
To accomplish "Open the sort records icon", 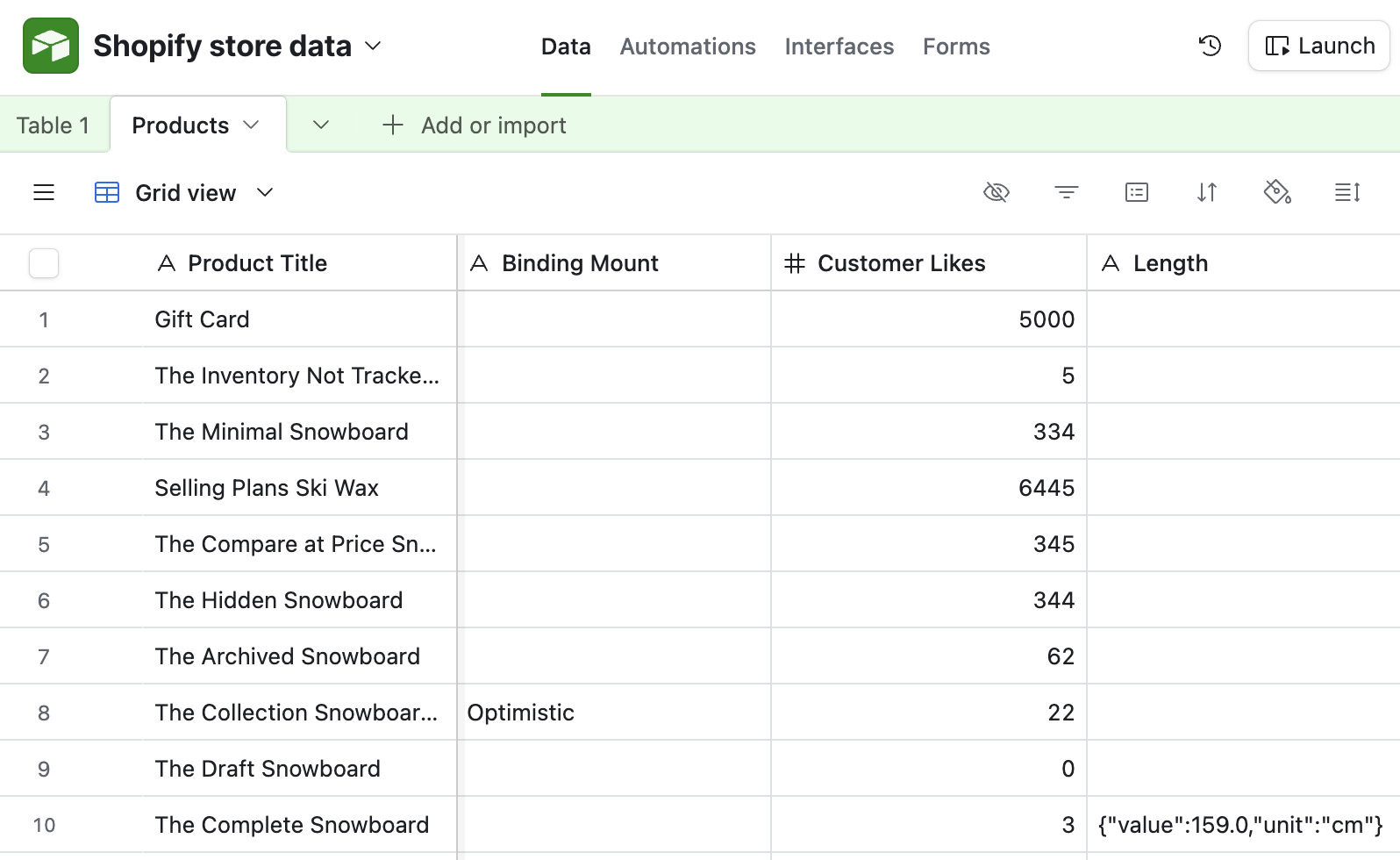I will click(1206, 192).
